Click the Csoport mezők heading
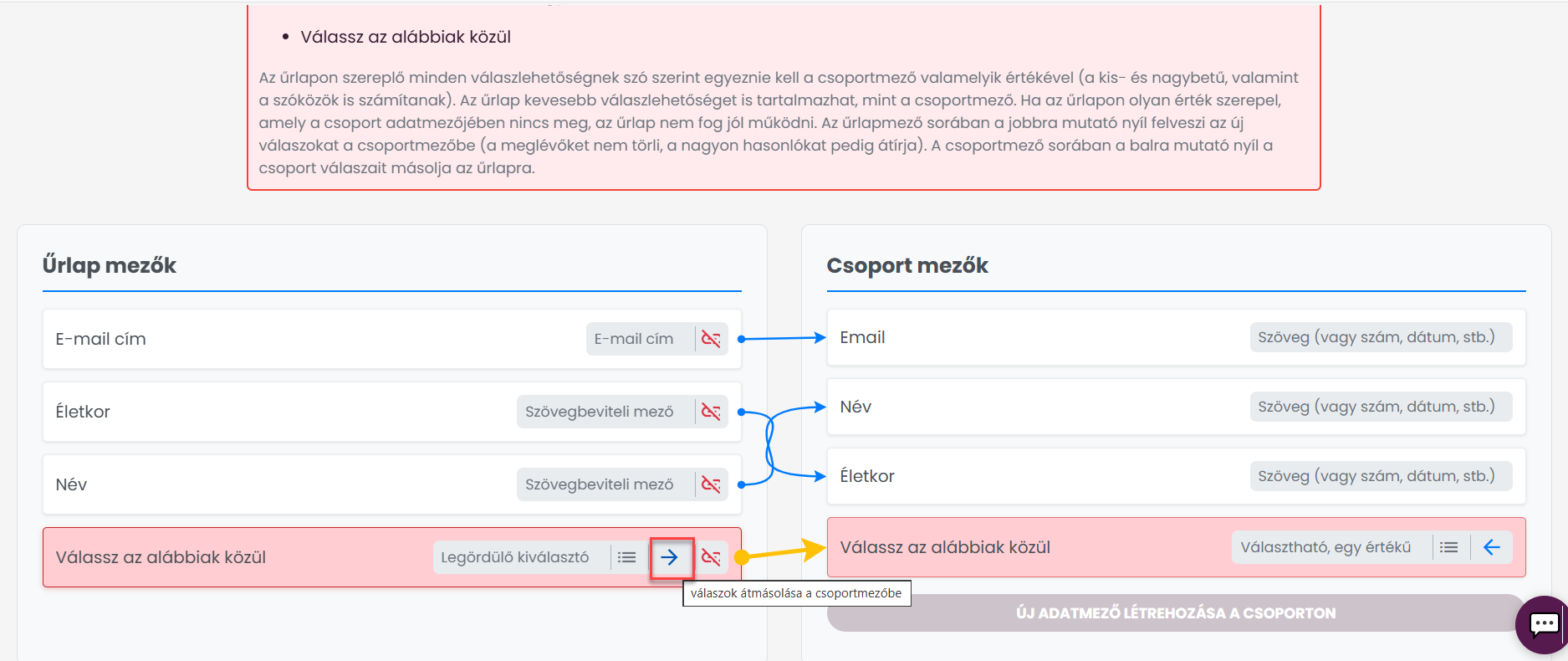This screenshot has height=661, width=1568. pyautogui.click(x=907, y=265)
